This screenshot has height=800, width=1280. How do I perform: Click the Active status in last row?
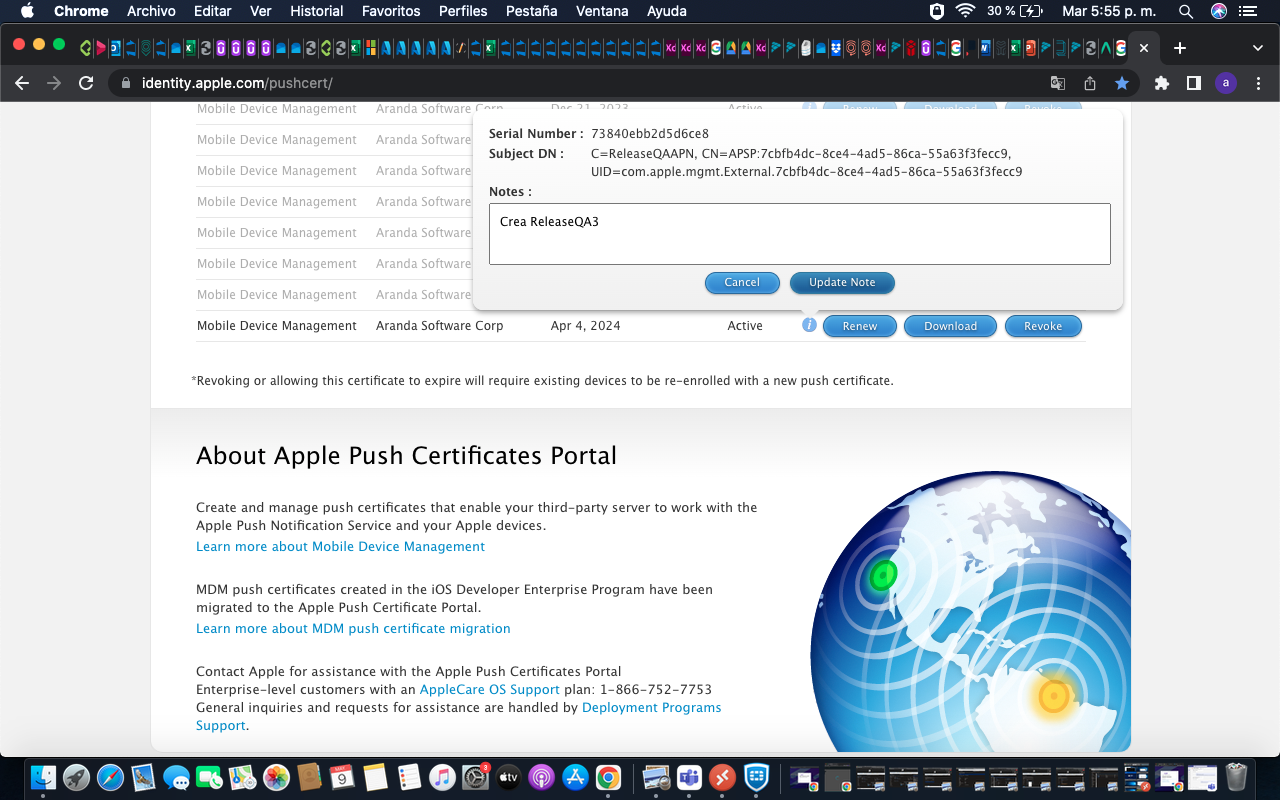pyautogui.click(x=745, y=326)
